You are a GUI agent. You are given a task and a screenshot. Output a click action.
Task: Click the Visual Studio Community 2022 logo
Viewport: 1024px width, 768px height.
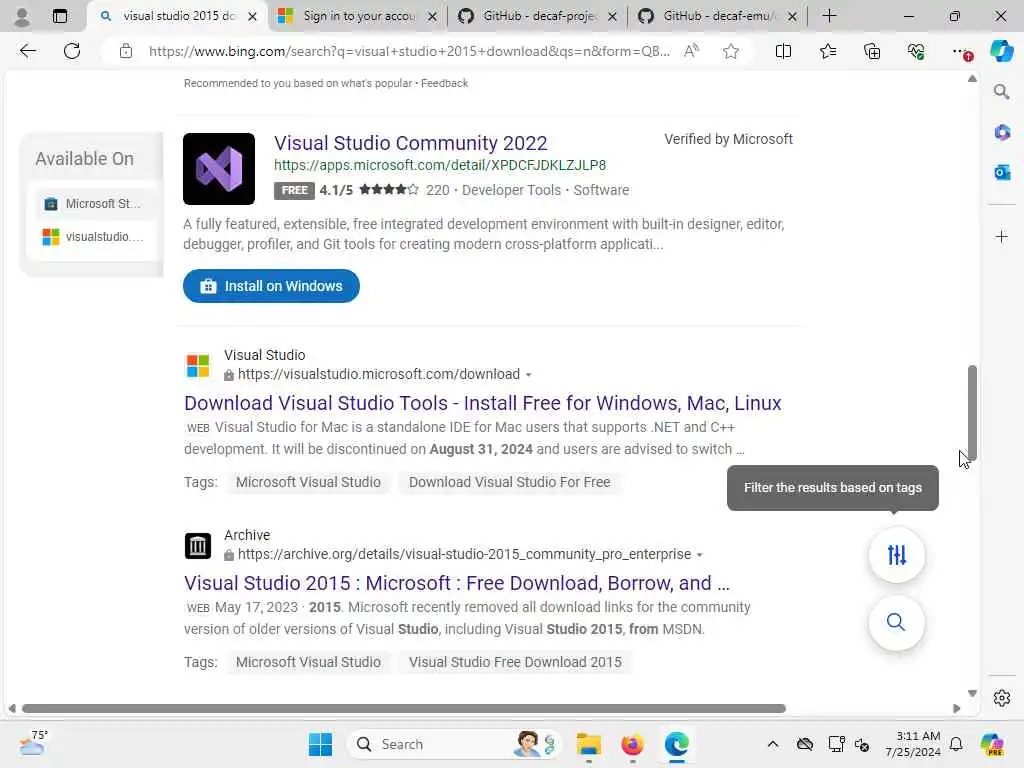[219, 168]
